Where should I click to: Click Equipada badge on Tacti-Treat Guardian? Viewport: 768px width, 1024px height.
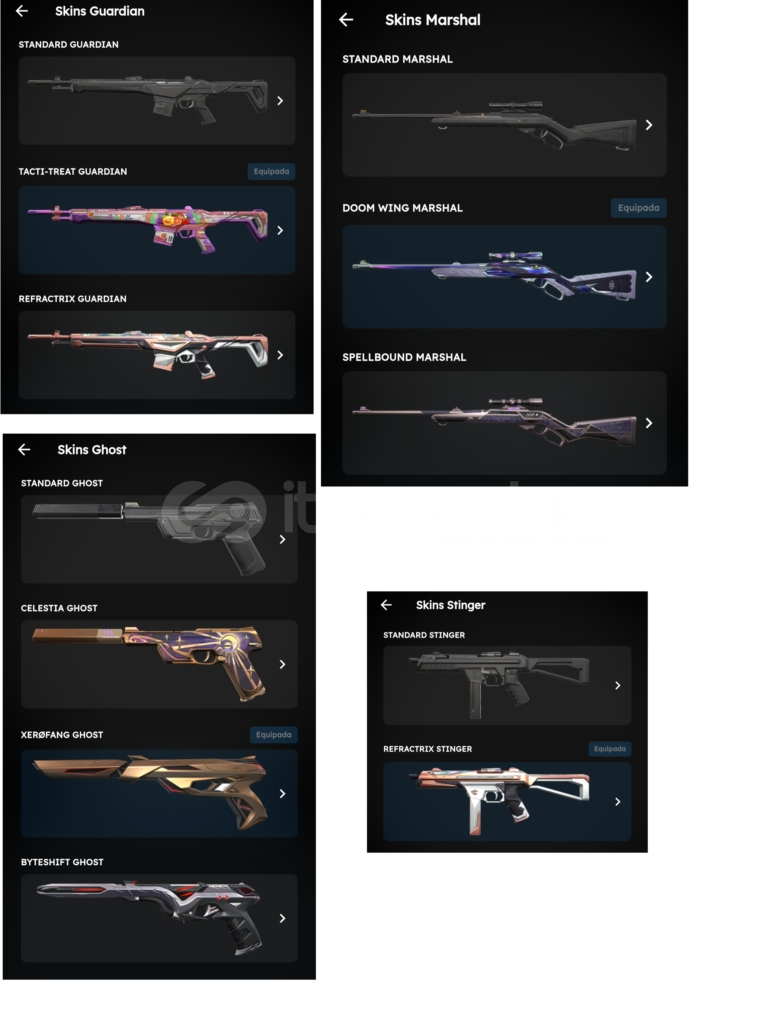coord(271,171)
